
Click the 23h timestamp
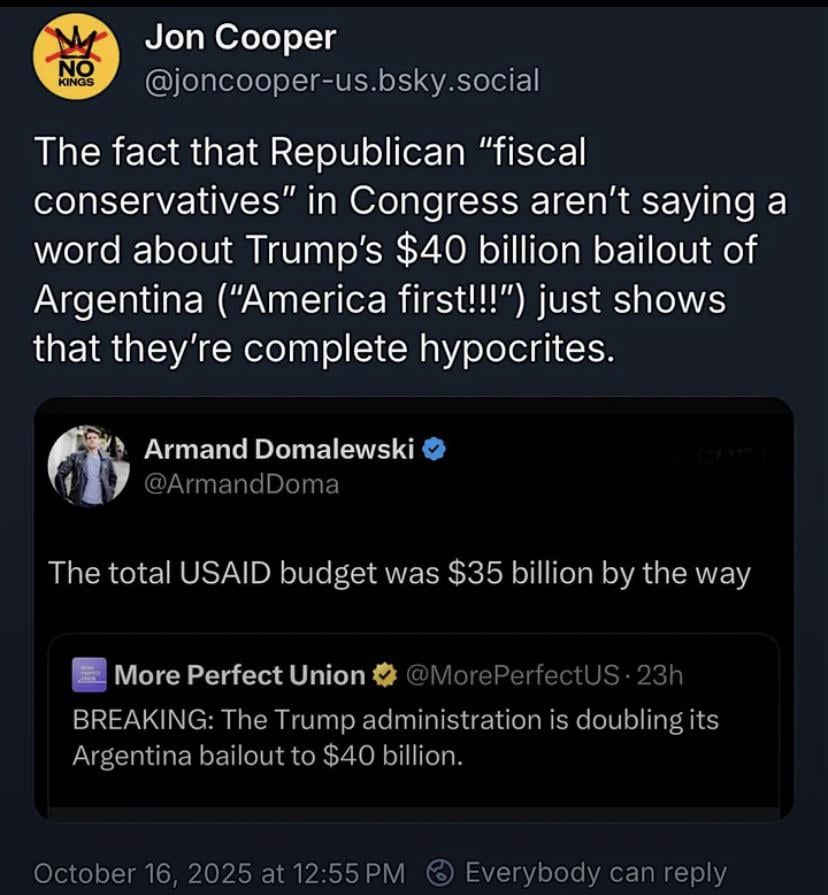click(660, 676)
